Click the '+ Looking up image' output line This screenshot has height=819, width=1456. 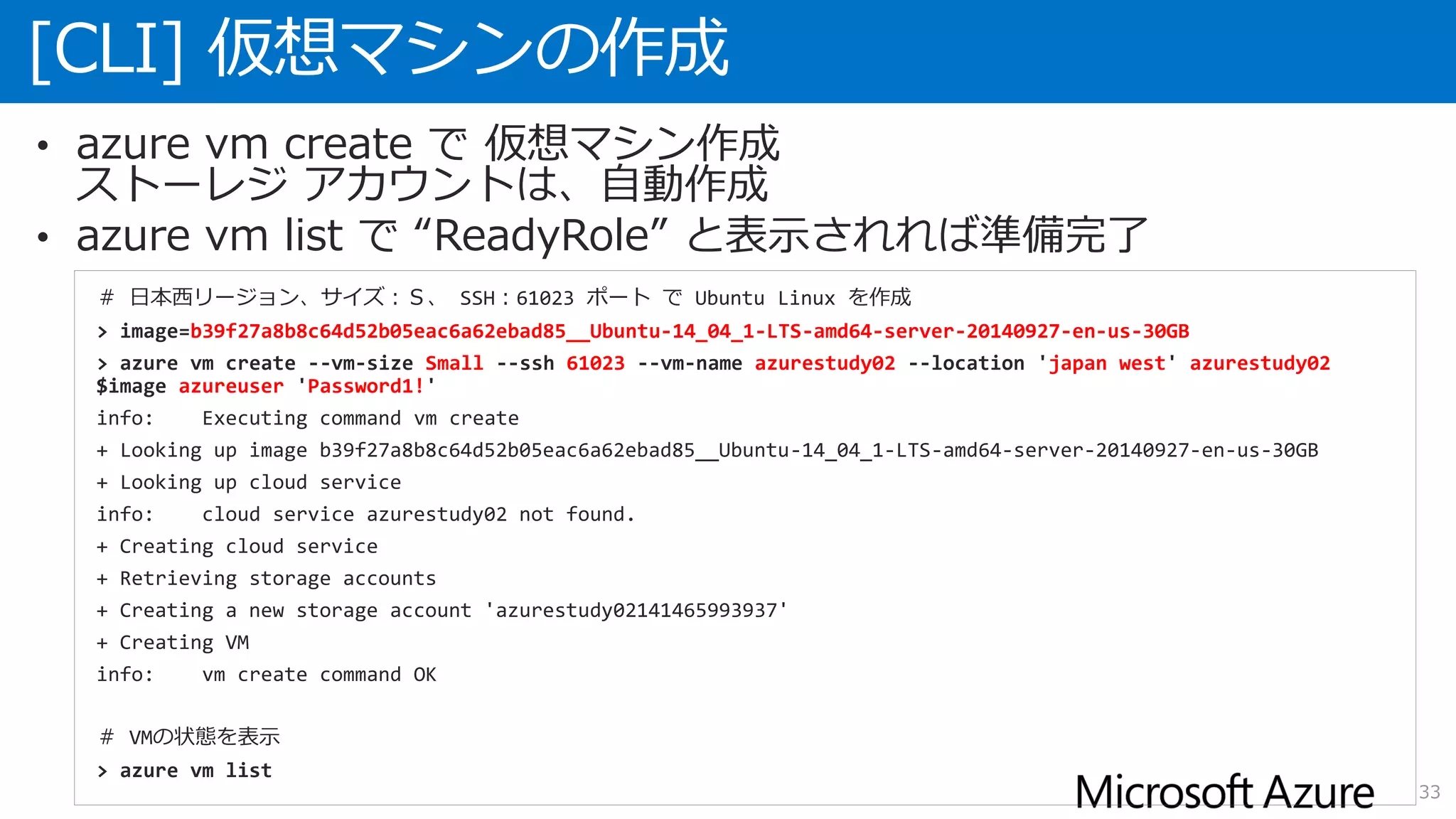[x=707, y=450]
